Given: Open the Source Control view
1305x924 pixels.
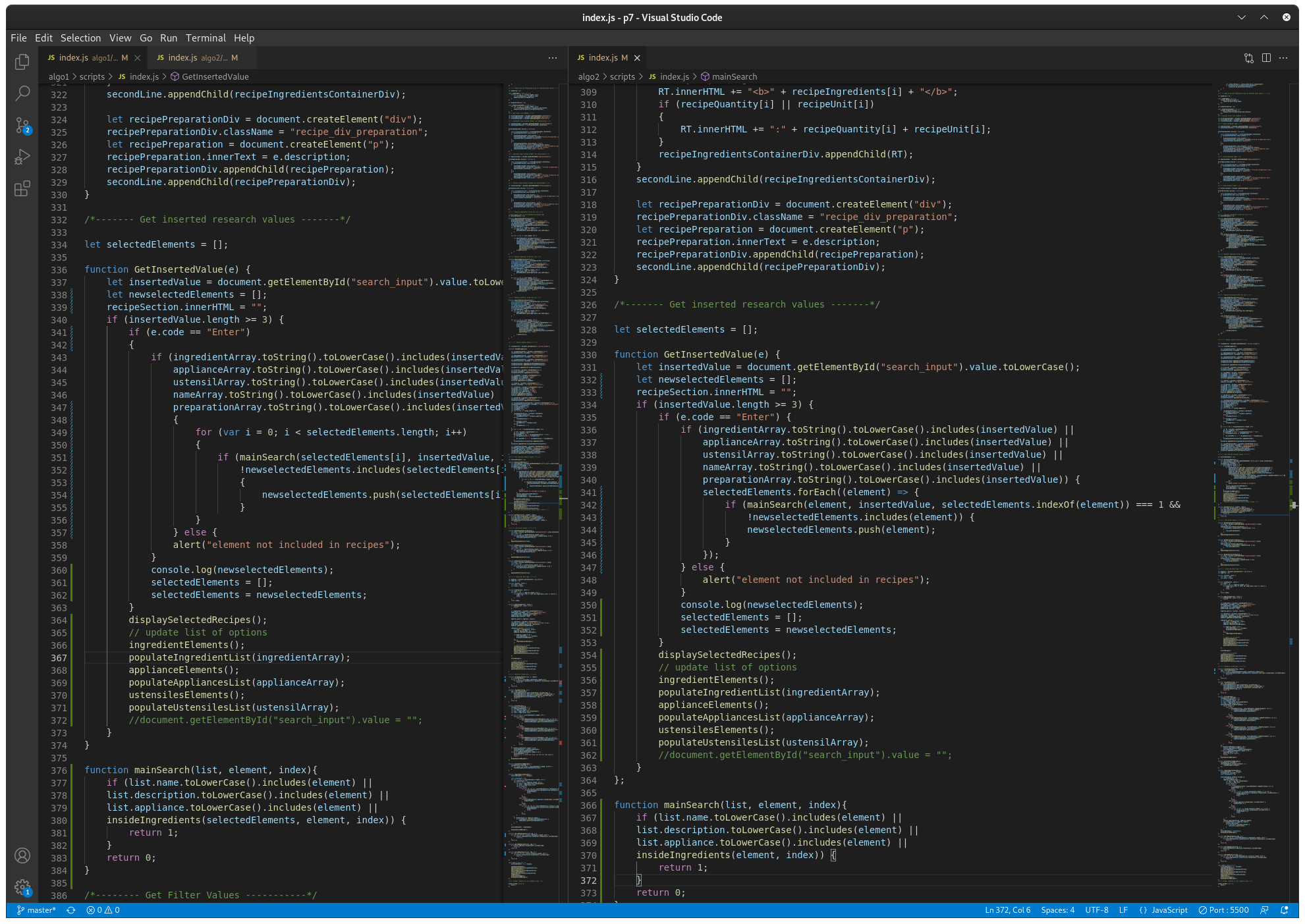Looking at the screenshot, I should 22,125.
